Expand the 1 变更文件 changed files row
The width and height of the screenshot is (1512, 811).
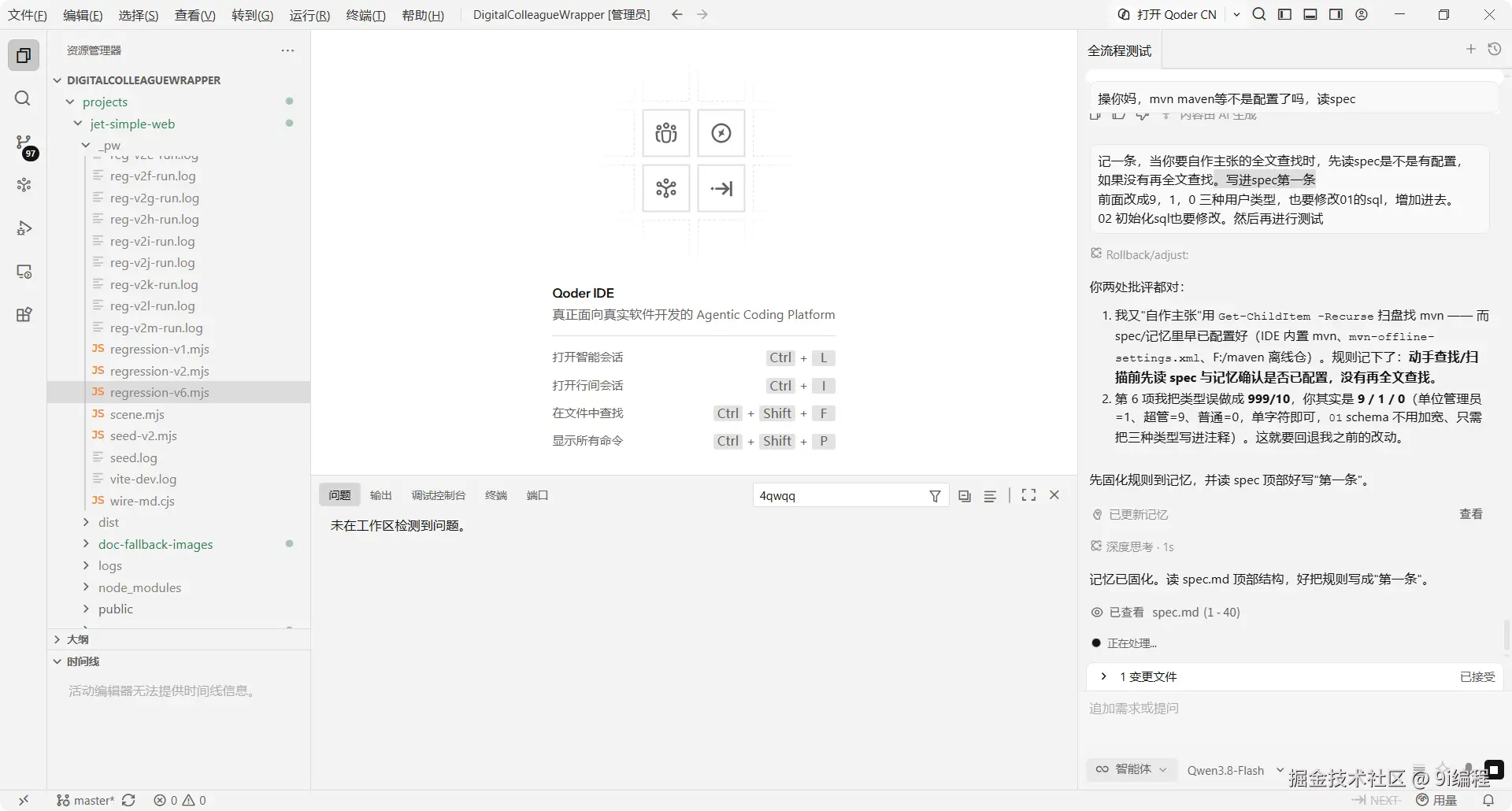tap(1295, 676)
